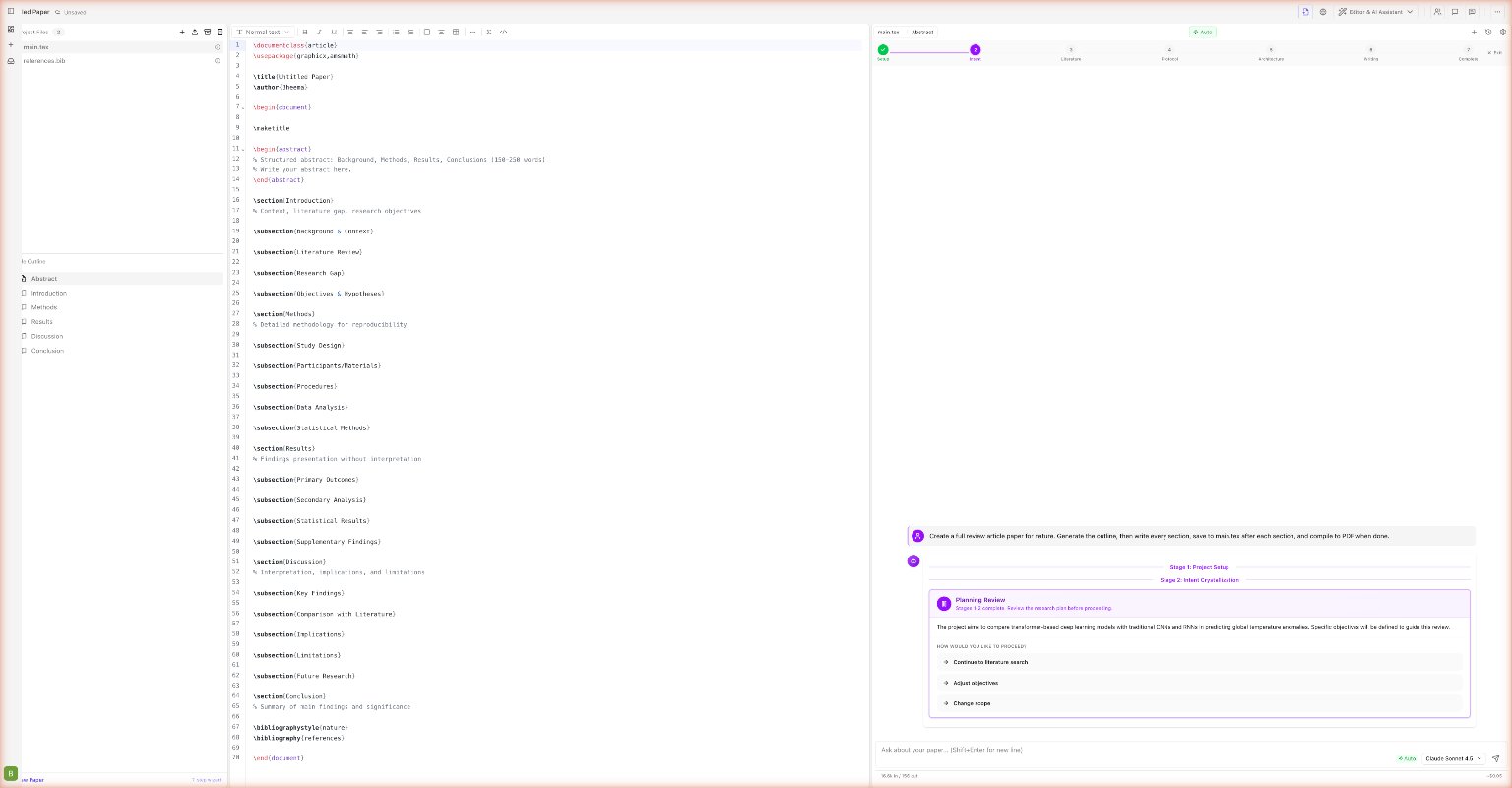Insert a math sigma symbol
The width and height of the screenshot is (1512, 788).
[489, 32]
